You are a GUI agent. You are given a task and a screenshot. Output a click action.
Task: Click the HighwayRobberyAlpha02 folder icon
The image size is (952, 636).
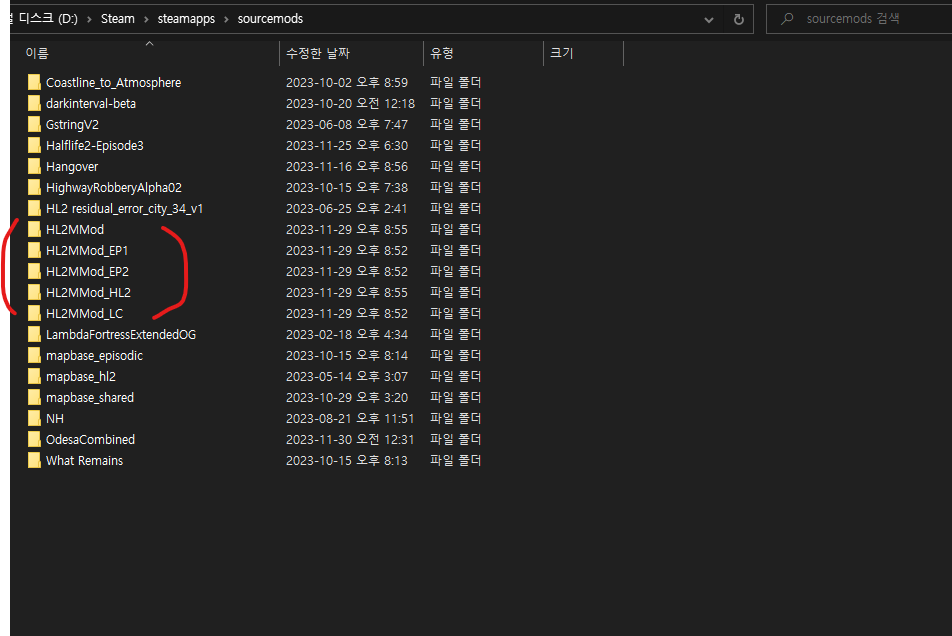(x=34, y=188)
